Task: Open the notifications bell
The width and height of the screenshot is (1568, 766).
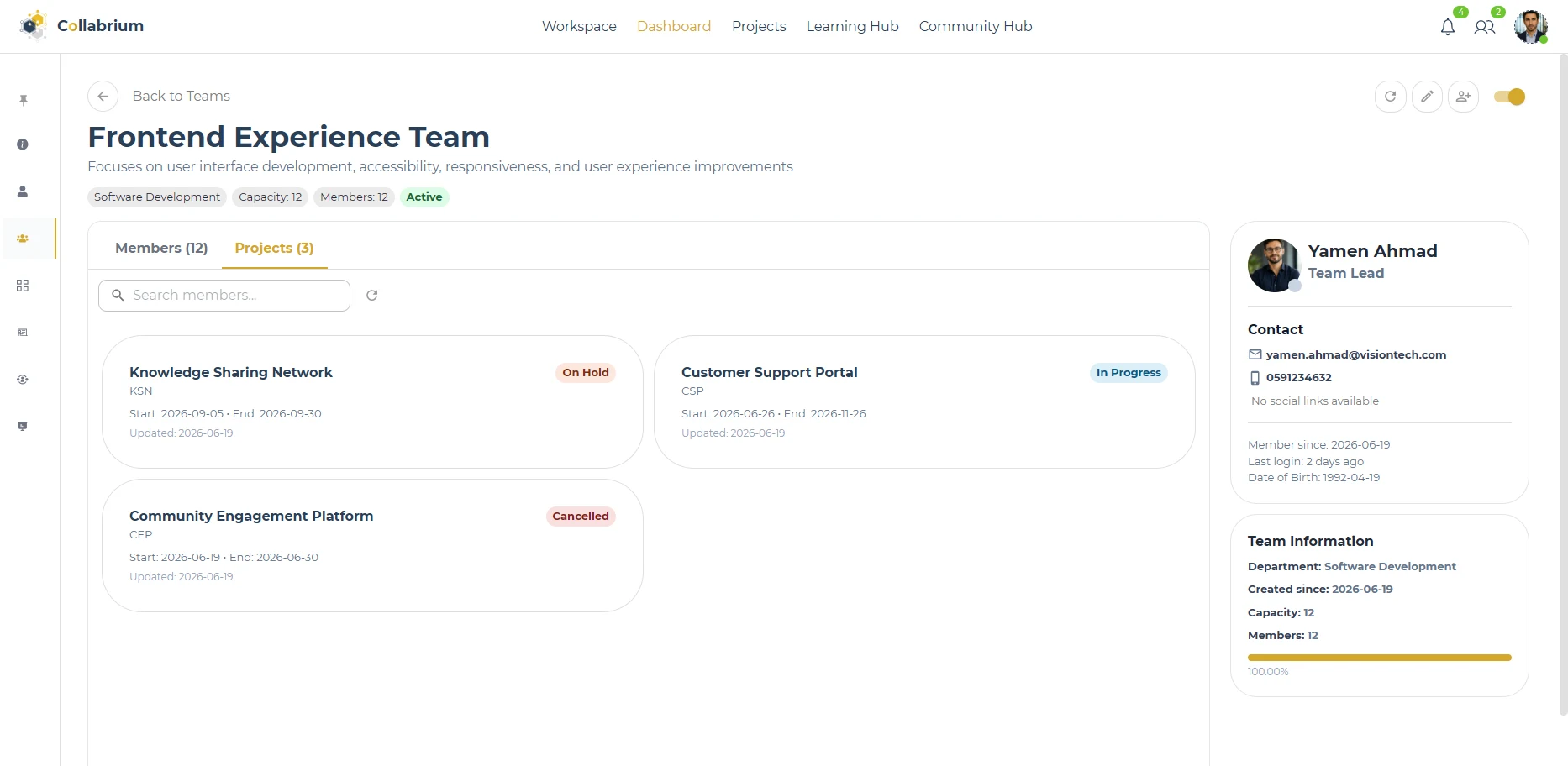Action: 1448,27
